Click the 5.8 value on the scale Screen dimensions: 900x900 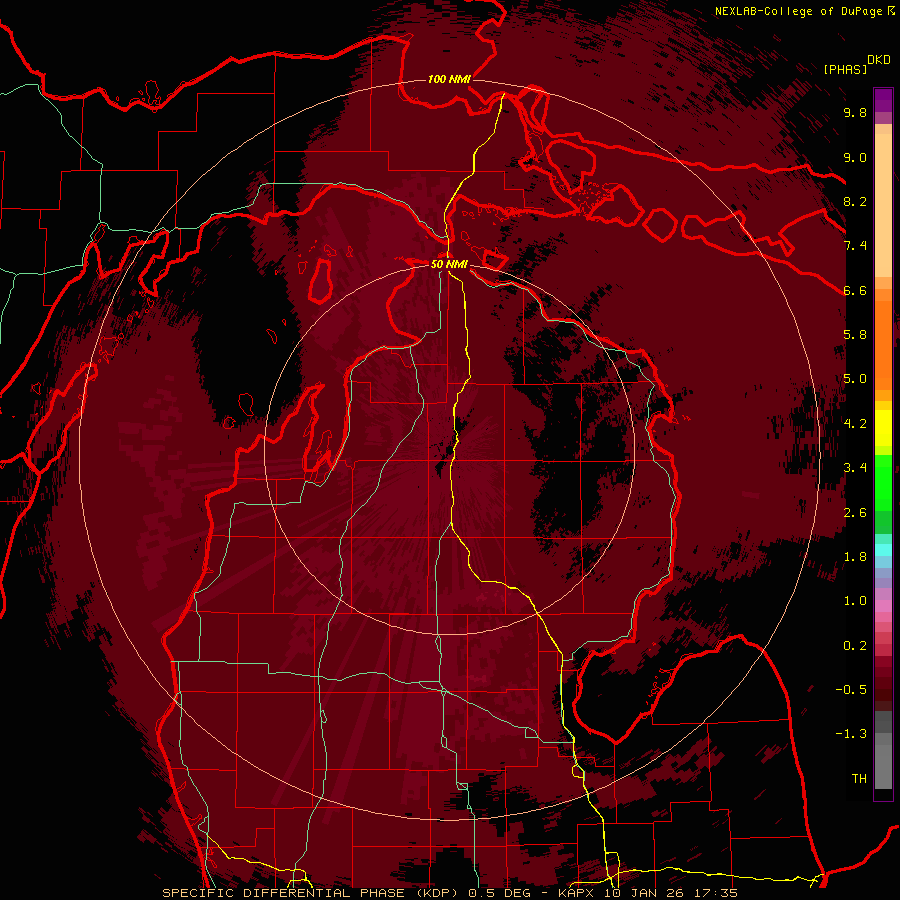click(x=855, y=335)
